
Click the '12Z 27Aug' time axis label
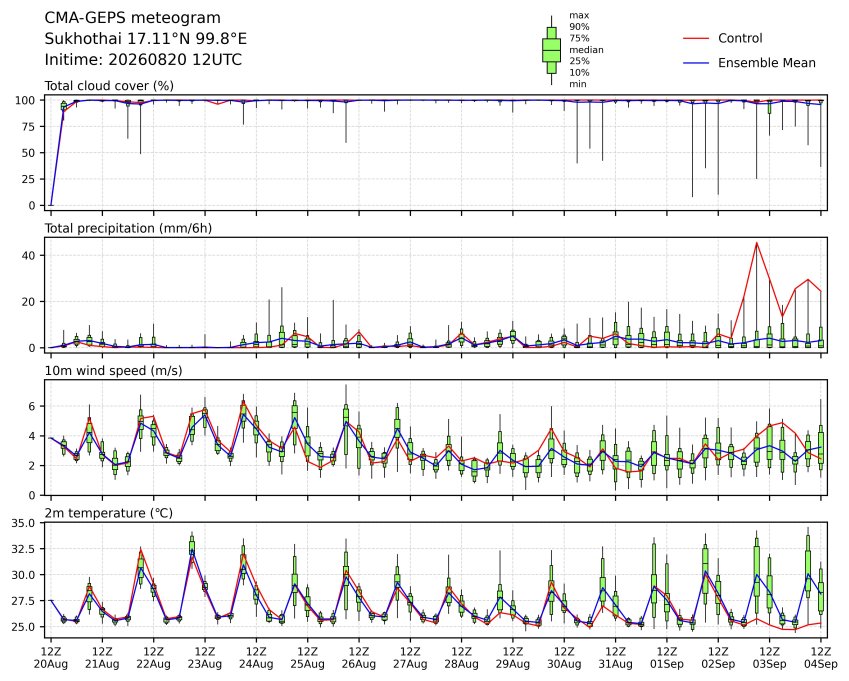pos(410,658)
